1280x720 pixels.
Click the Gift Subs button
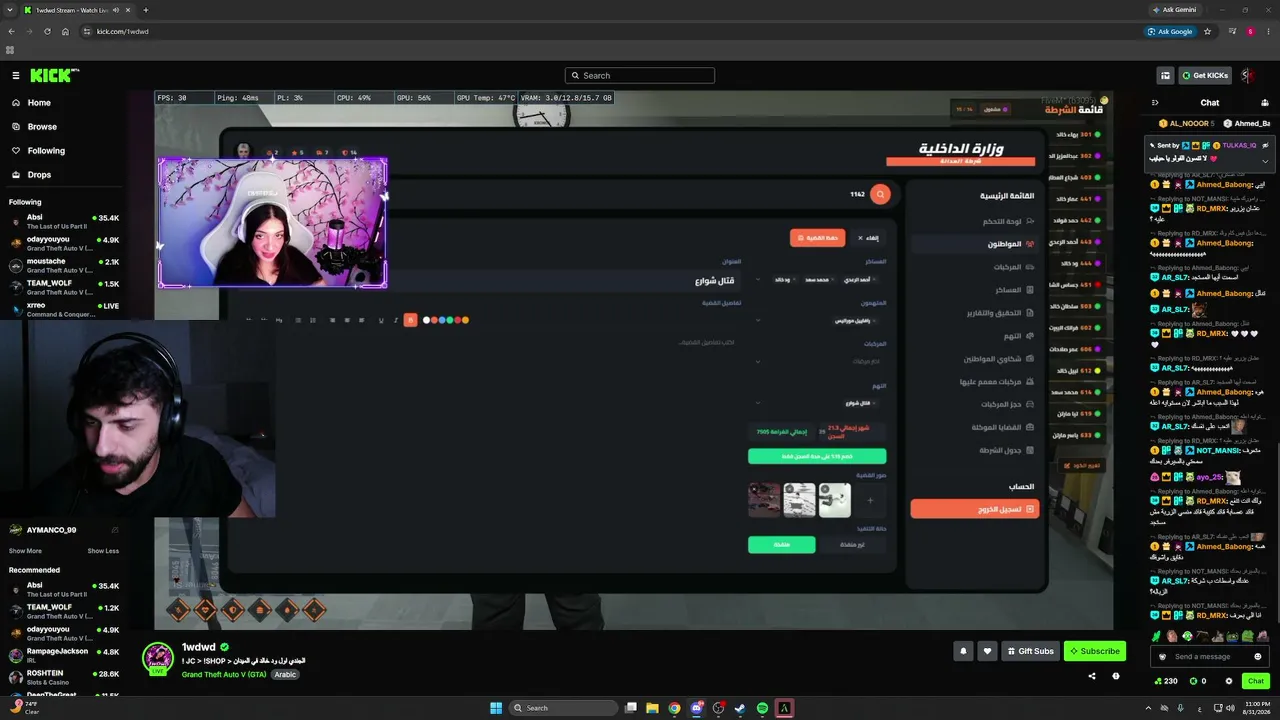(1030, 651)
